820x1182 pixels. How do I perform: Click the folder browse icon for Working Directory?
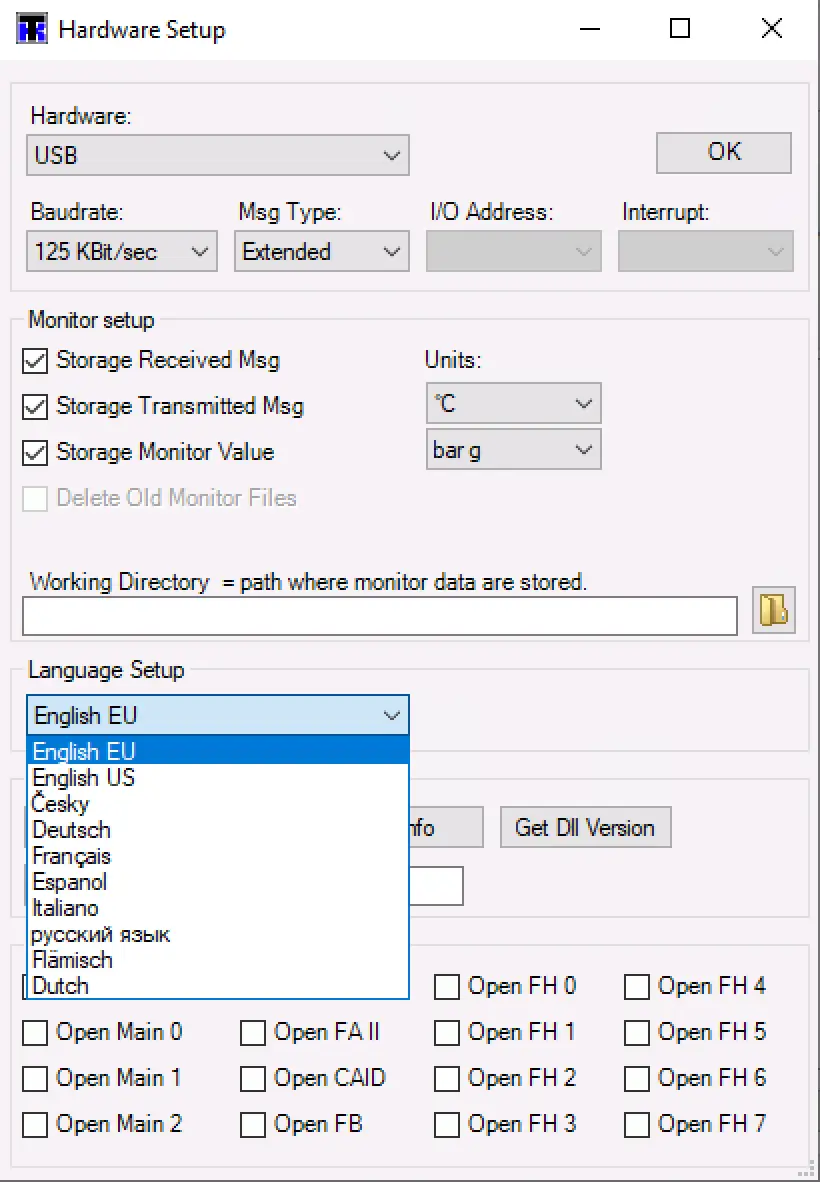773,610
